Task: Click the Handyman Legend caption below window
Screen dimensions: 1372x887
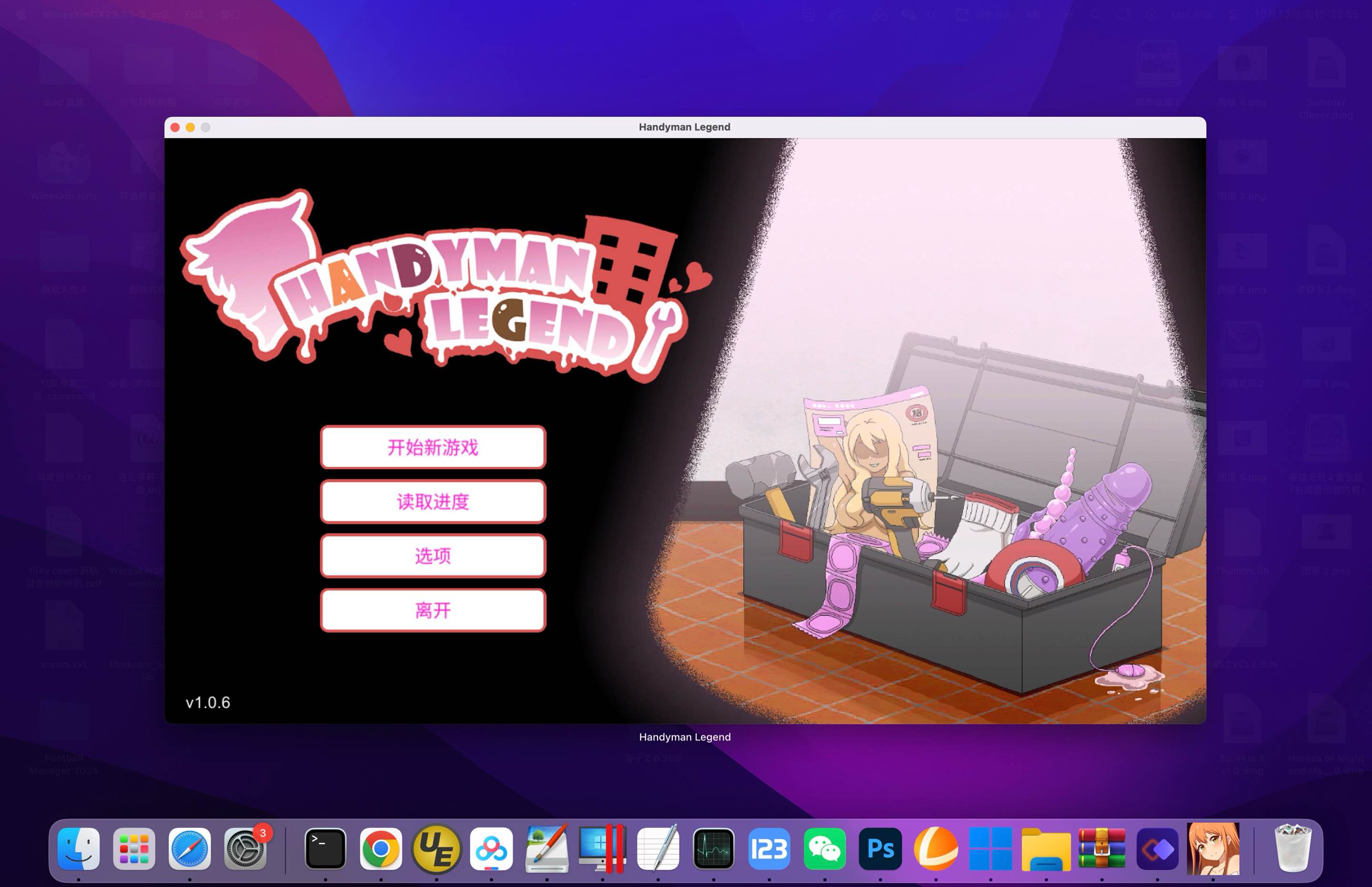Action: [x=685, y=736]
